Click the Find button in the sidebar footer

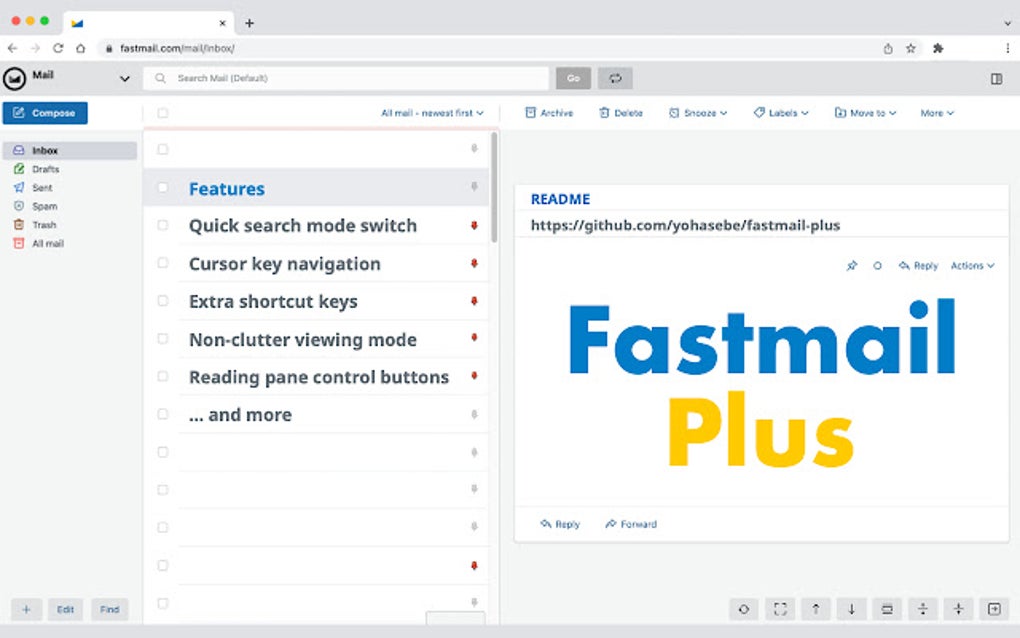[109, 609]
